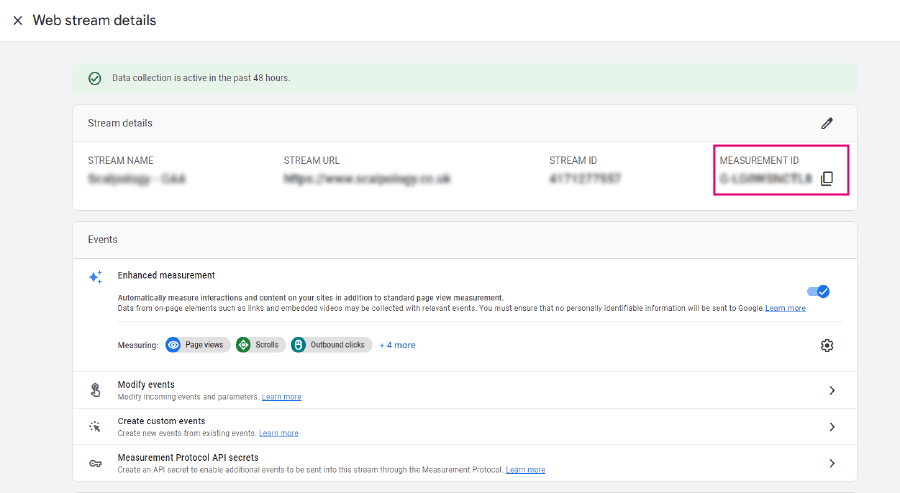Expand Measurement Protocol API secrets chevron
The height and width of the screenshot is (493, 900).
[x=832, y=463]
